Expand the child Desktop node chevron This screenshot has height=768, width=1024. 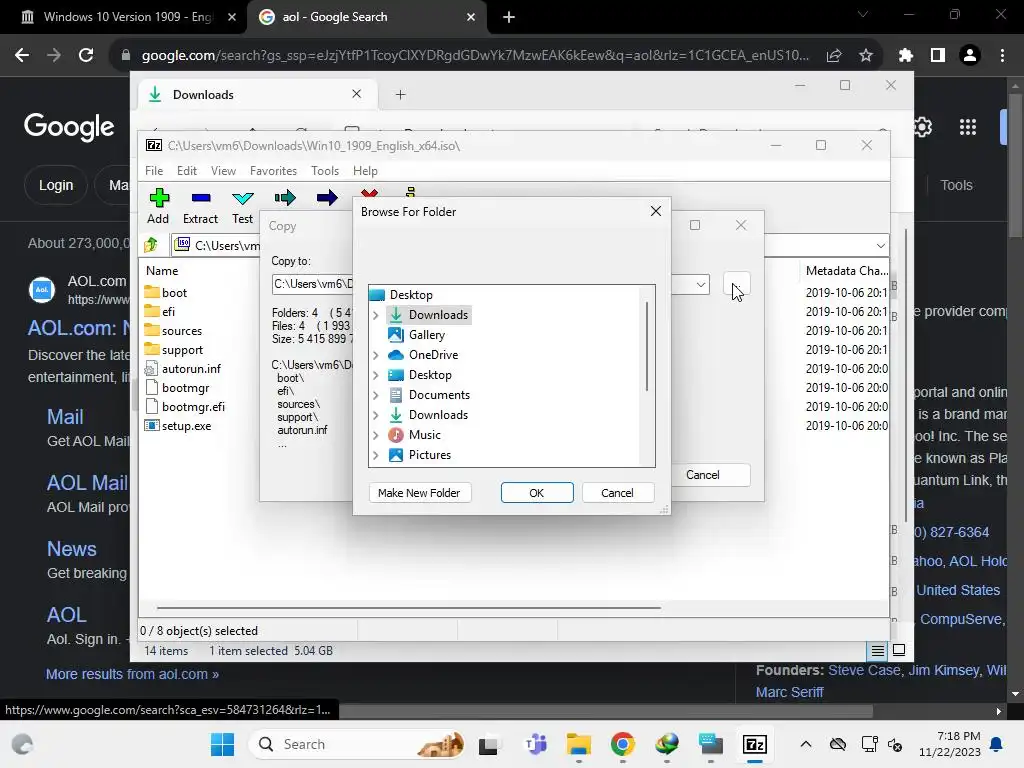(376, 375)
